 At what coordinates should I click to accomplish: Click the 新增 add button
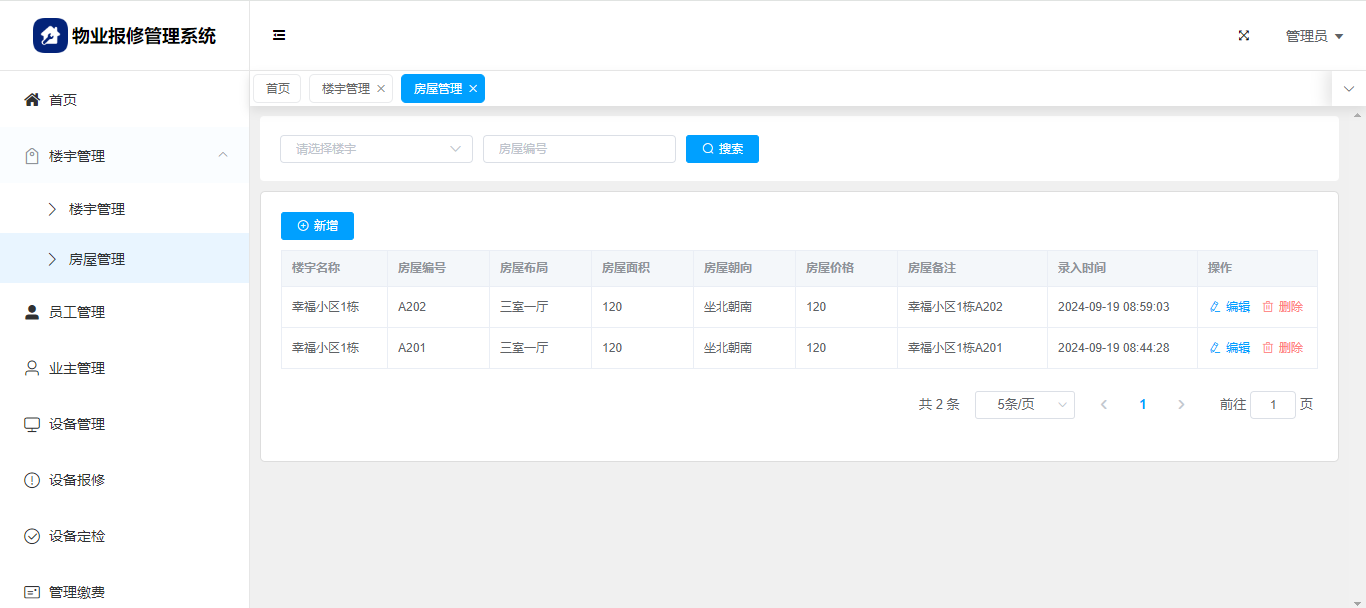tap(317, 226)
